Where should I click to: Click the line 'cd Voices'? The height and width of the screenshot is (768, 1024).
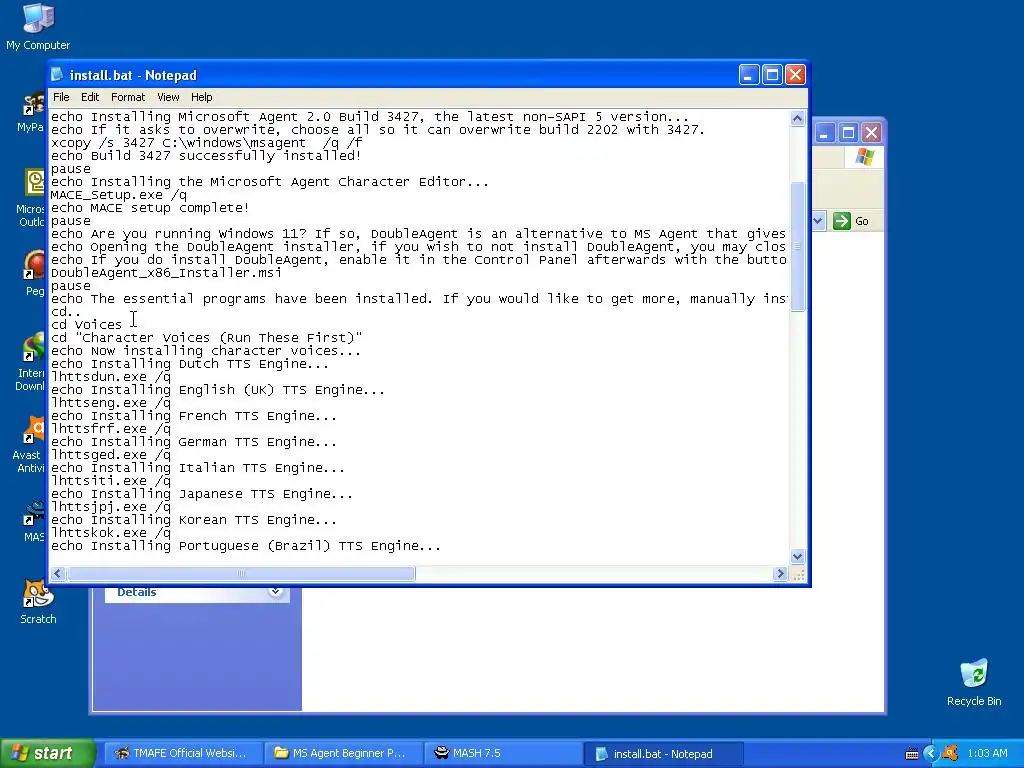click(86, 325)
